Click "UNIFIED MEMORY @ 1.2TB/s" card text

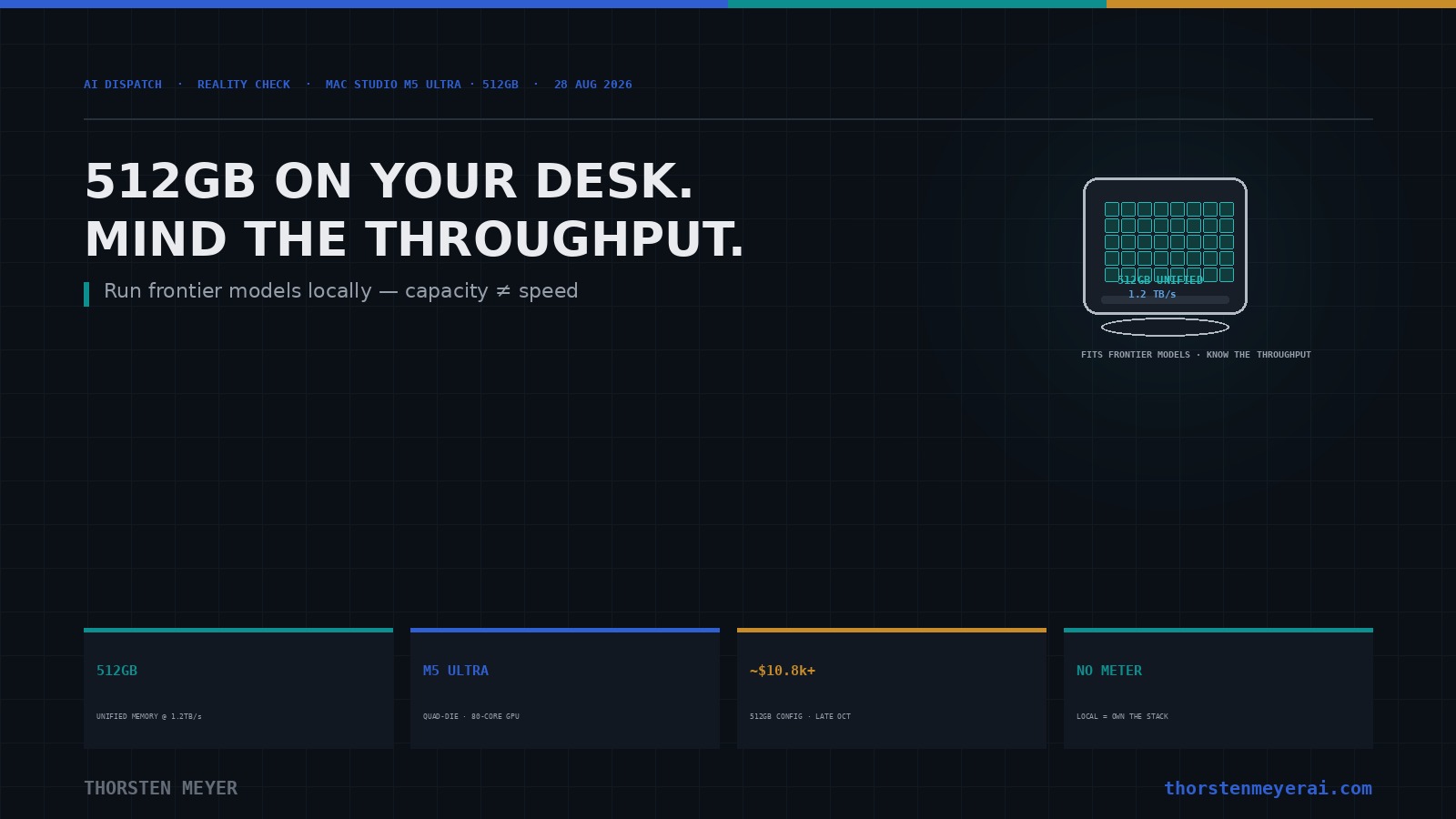[149, 716]
